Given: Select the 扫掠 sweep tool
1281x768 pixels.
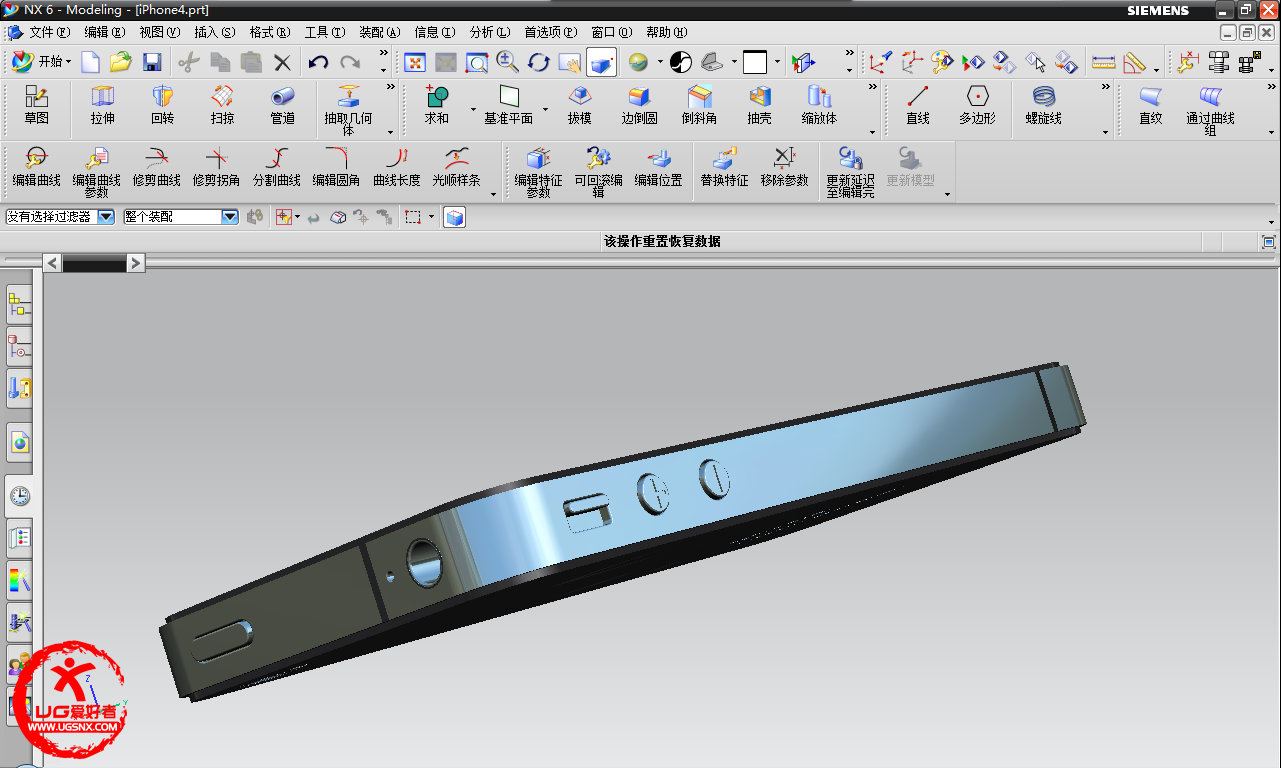Looking at the screenshot, I should coord(222,106).
